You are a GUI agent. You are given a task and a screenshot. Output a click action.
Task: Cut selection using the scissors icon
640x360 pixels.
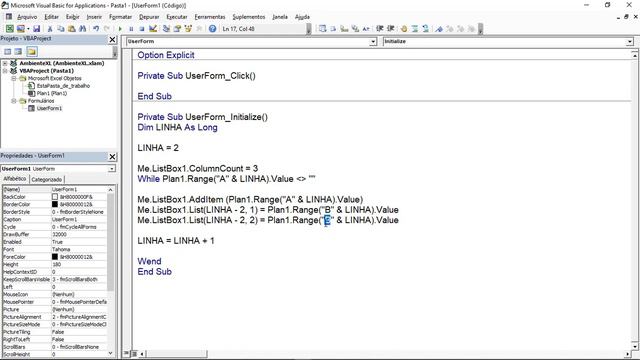pyautogui.click(x=50, y=29)
